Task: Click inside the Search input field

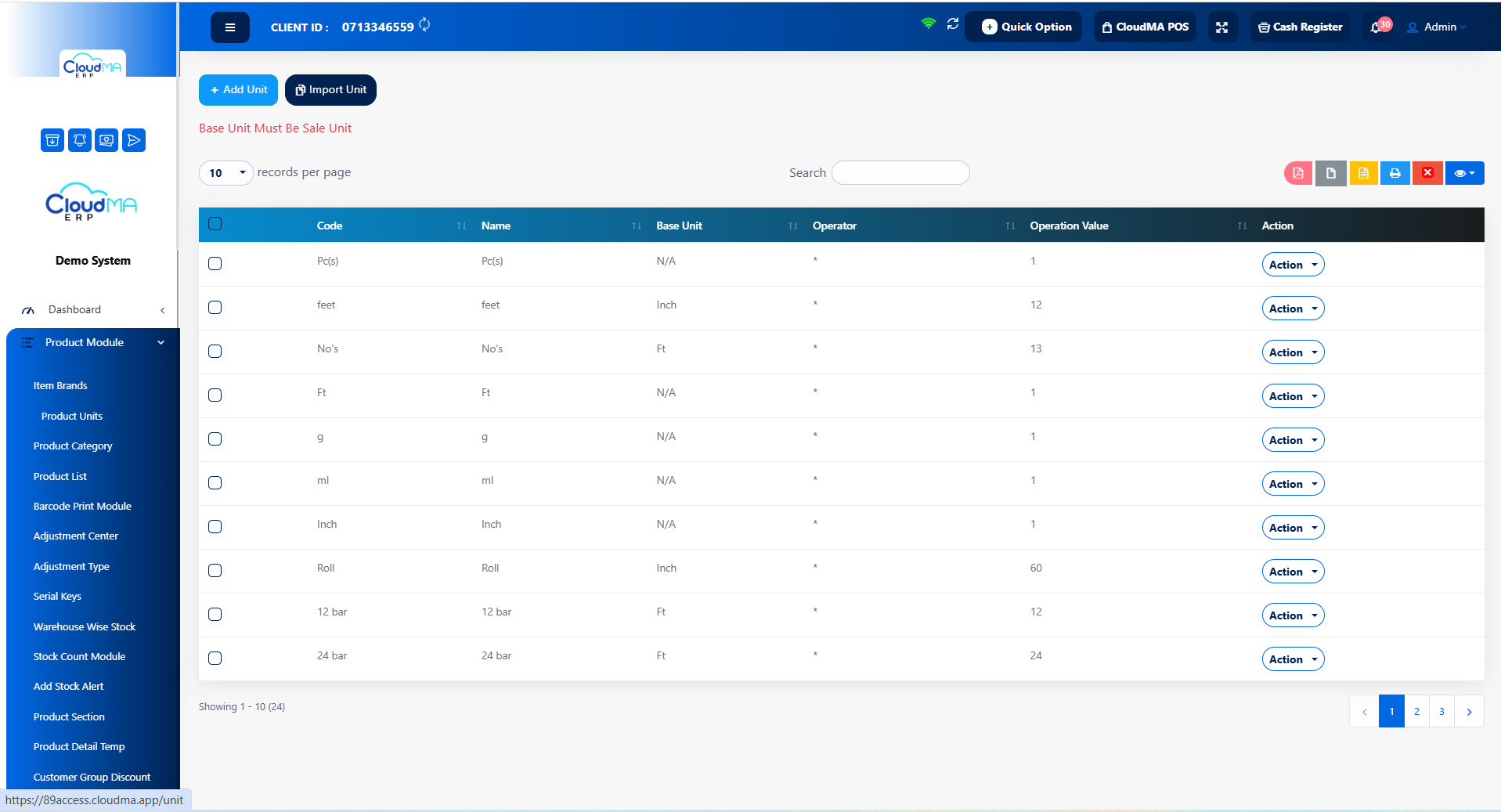Action: click(x=900, y=173)
